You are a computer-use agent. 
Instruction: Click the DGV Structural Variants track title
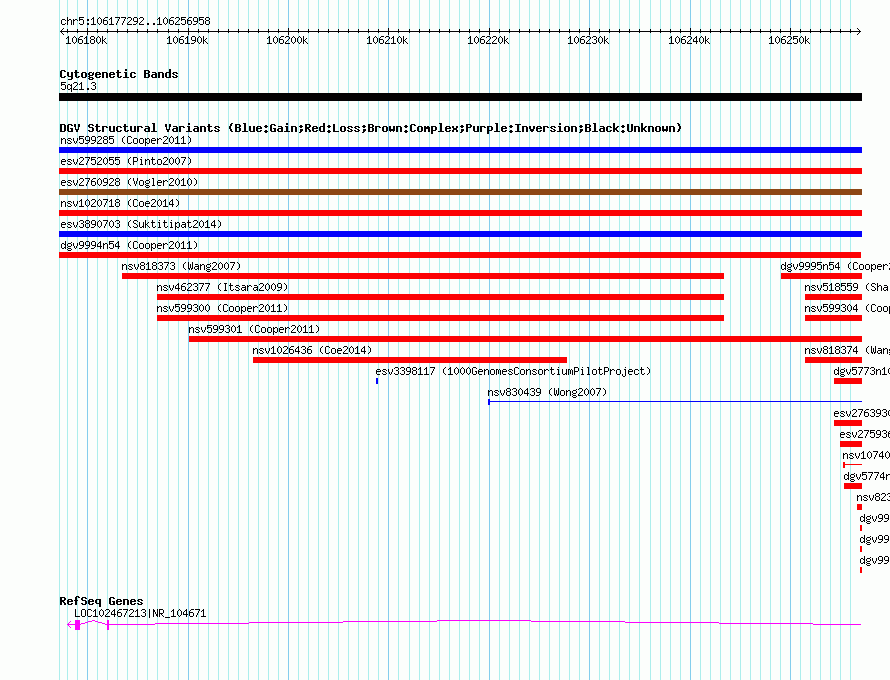370,128
